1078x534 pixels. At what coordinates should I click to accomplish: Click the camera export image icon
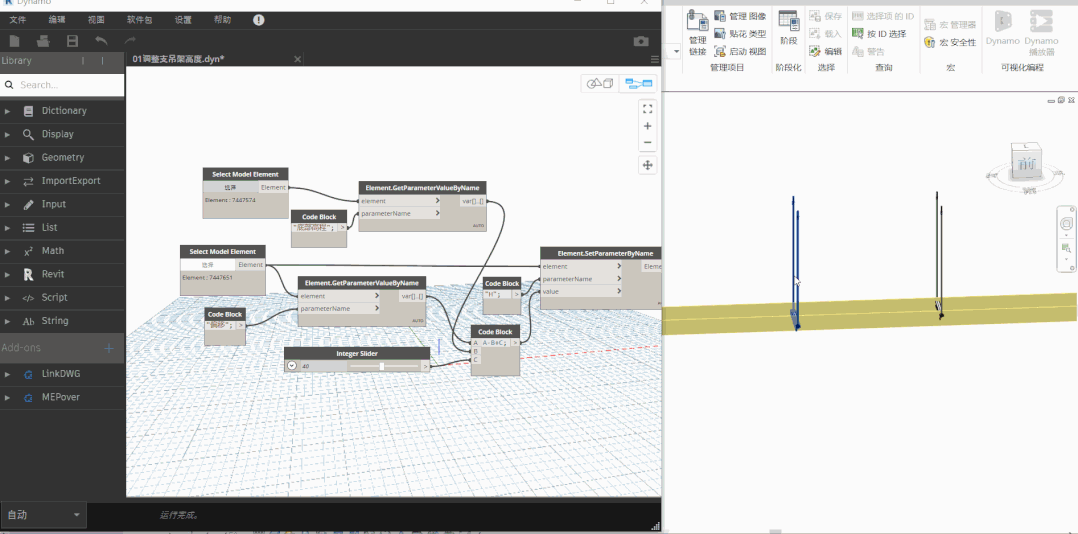click(x=641, y=41)
